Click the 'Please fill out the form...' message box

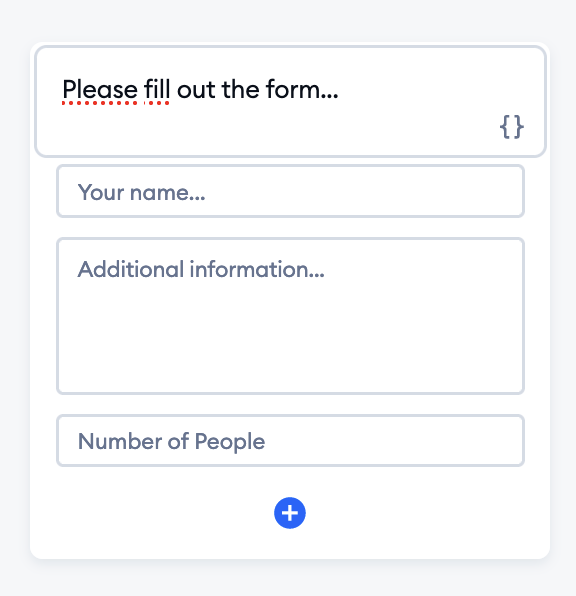(290, 101)
